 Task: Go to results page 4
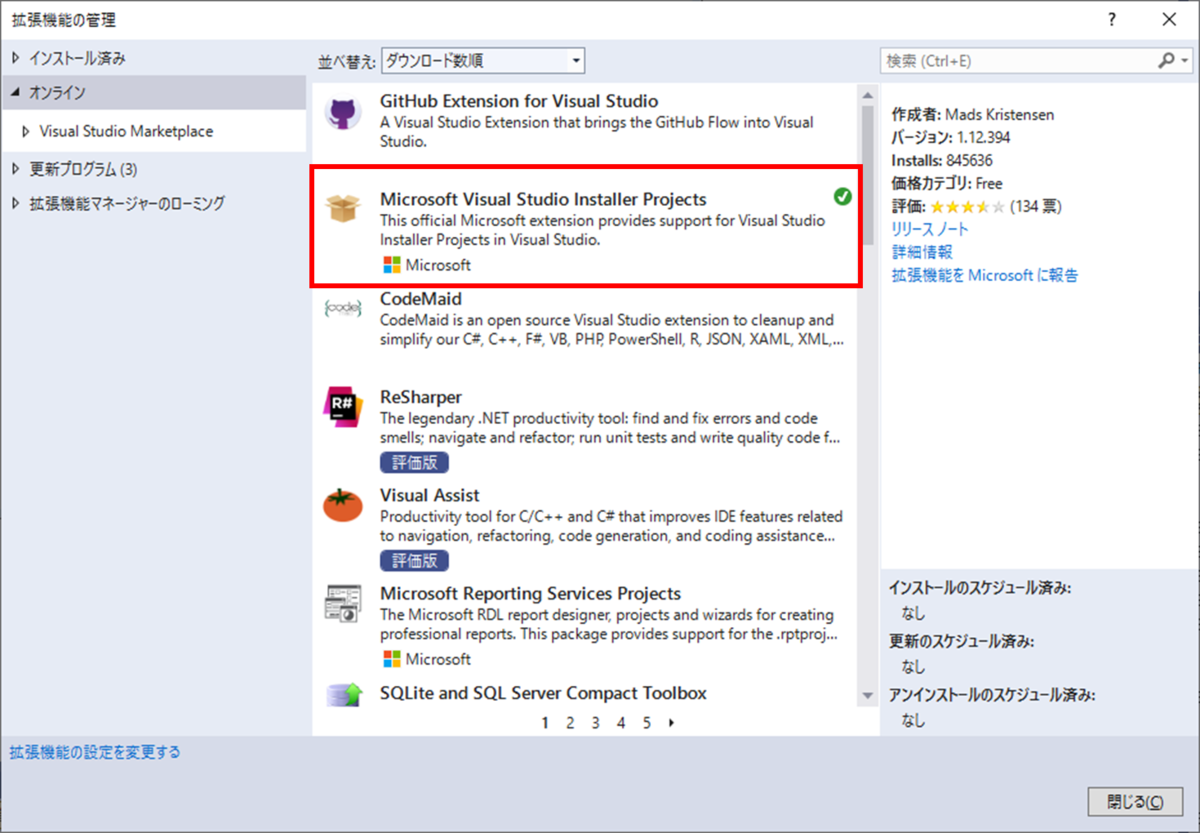[621, 722]
